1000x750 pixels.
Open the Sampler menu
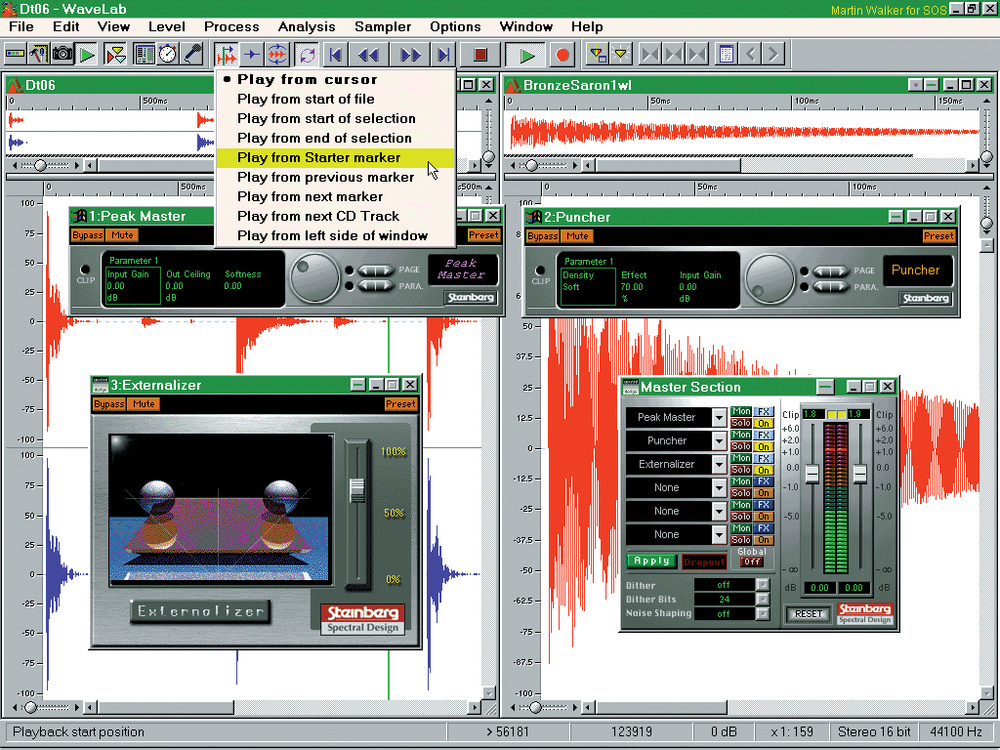click(383, 27)
